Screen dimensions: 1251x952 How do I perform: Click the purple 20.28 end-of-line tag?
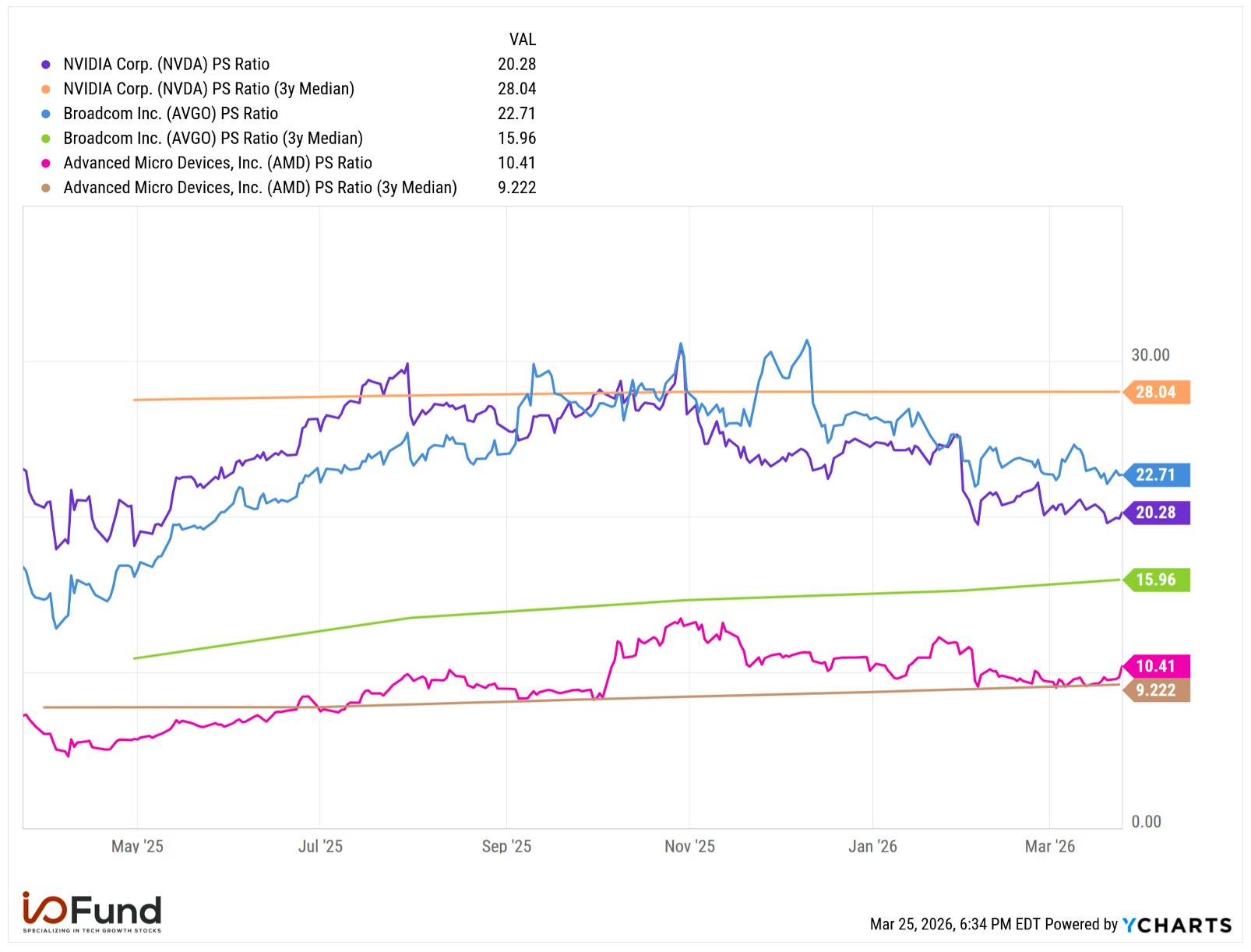pos(1157,513)
